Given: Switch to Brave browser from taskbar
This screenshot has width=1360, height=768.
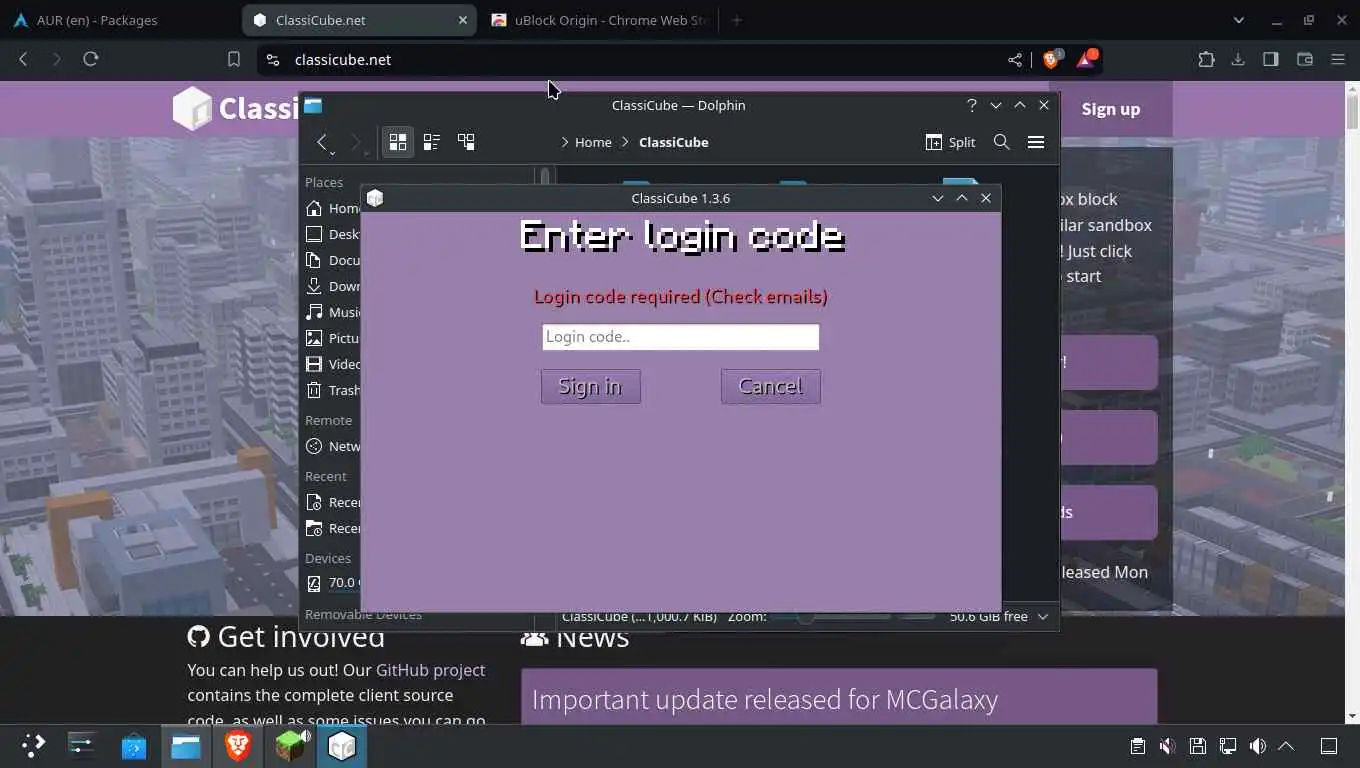Looking at the screenshot, I should click(x=238, y=746).
